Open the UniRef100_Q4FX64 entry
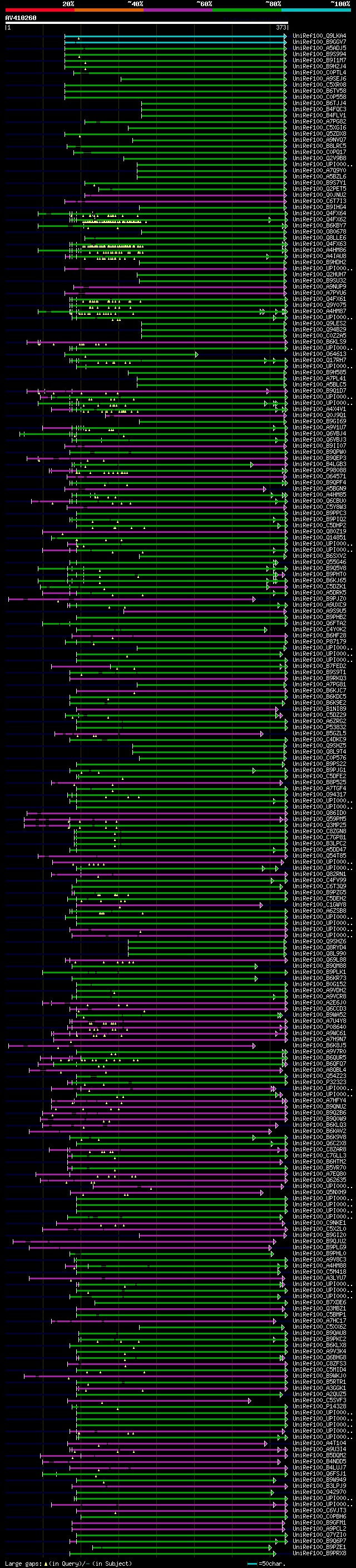 pyautogui.click(x=319, y=214)
